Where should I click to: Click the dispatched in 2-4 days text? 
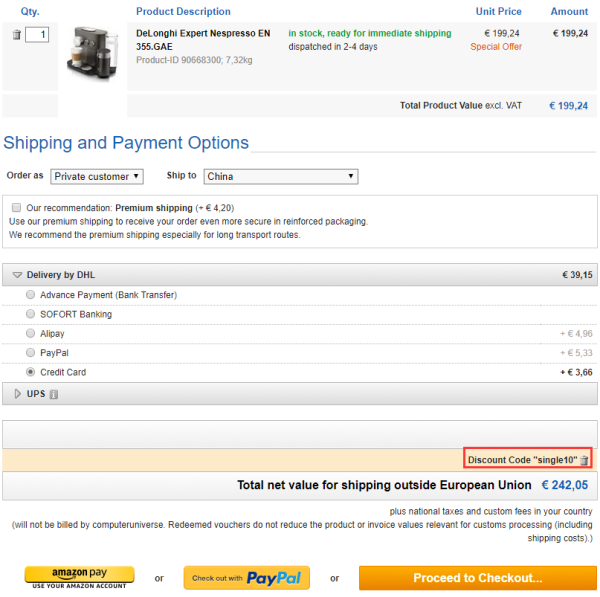333,47
